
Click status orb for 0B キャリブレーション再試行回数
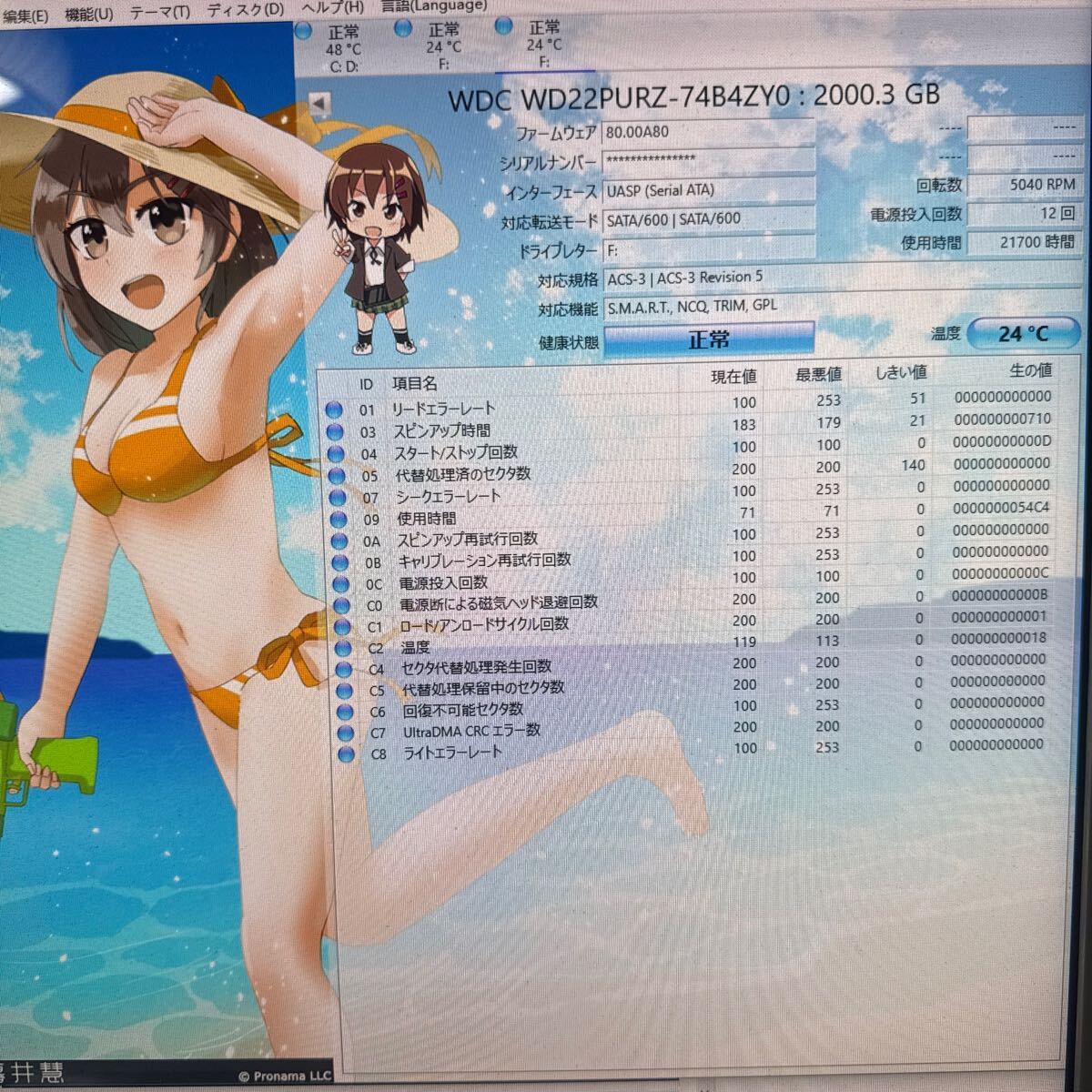coord(340,562)
